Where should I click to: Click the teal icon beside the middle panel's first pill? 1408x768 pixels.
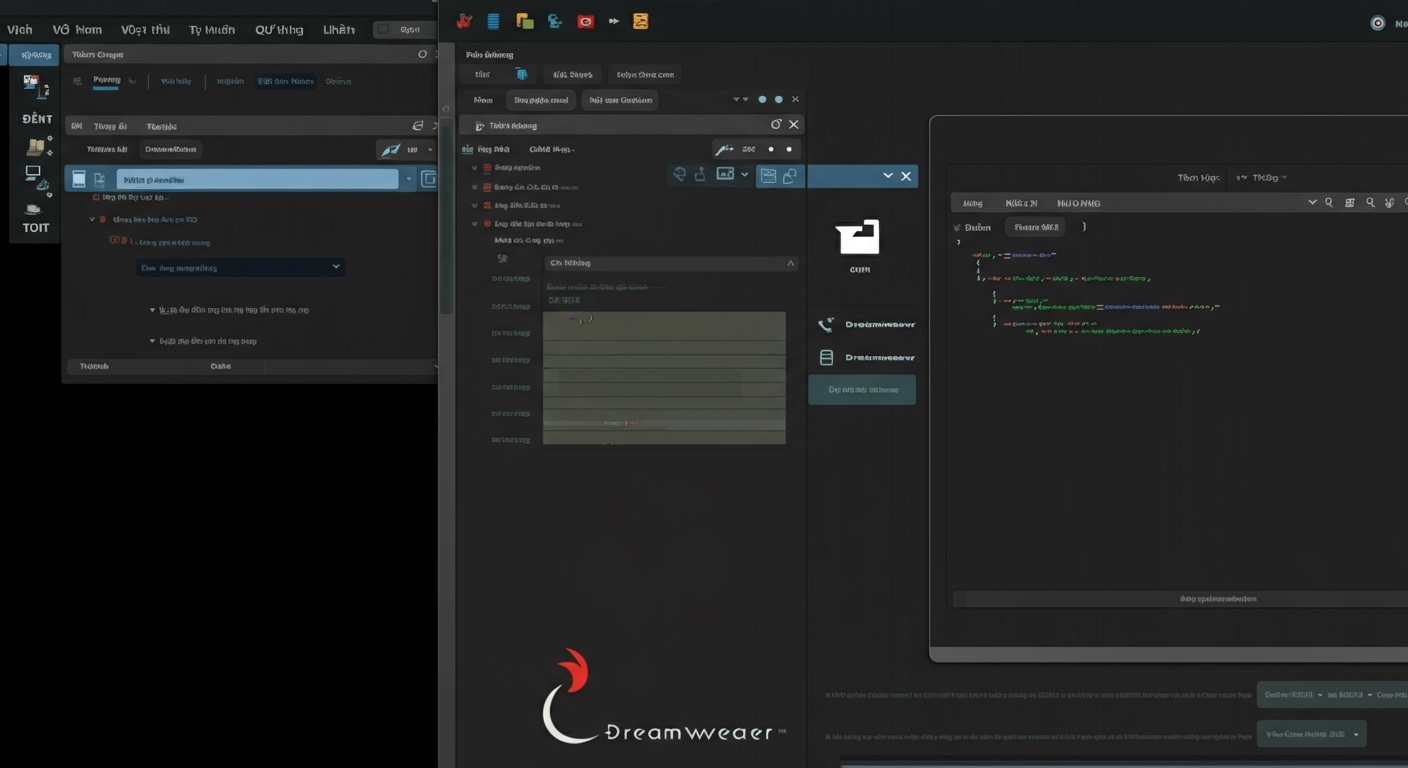[521, 74]
